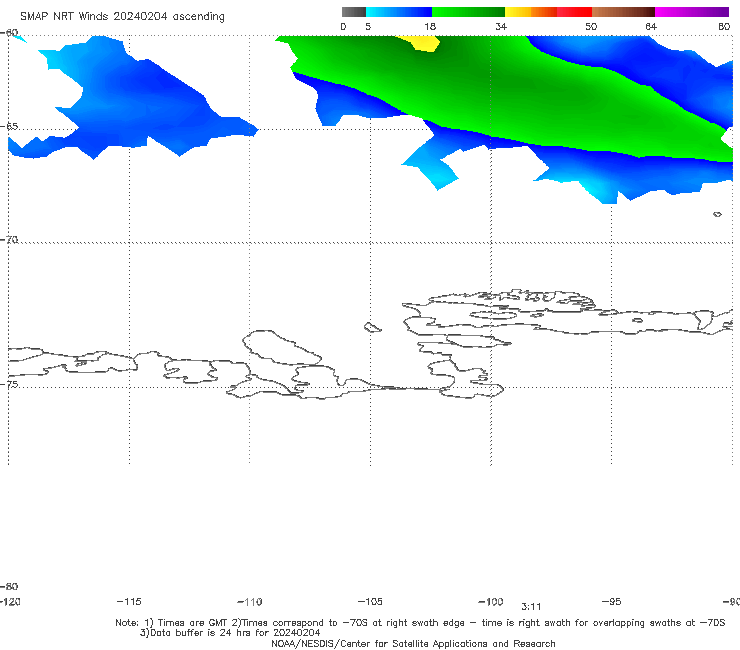Click the NOAA/NESDIS credit line

[413, 644]
